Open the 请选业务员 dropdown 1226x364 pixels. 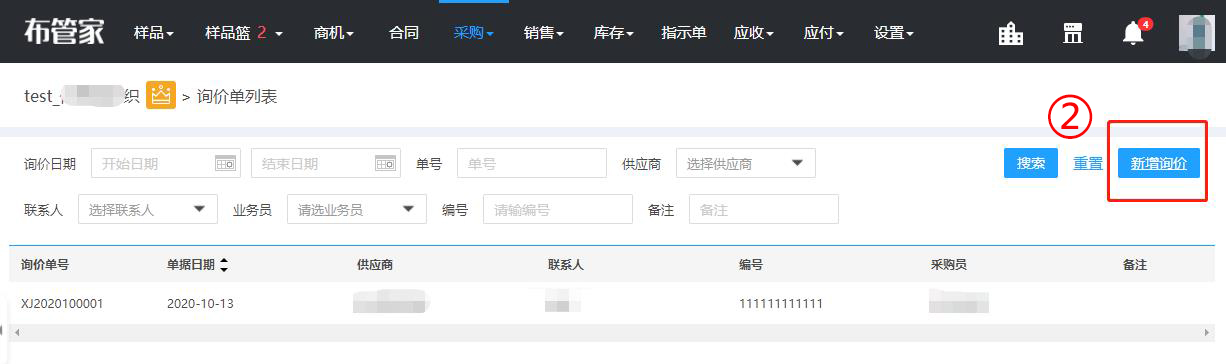click(x=357, y=209)
